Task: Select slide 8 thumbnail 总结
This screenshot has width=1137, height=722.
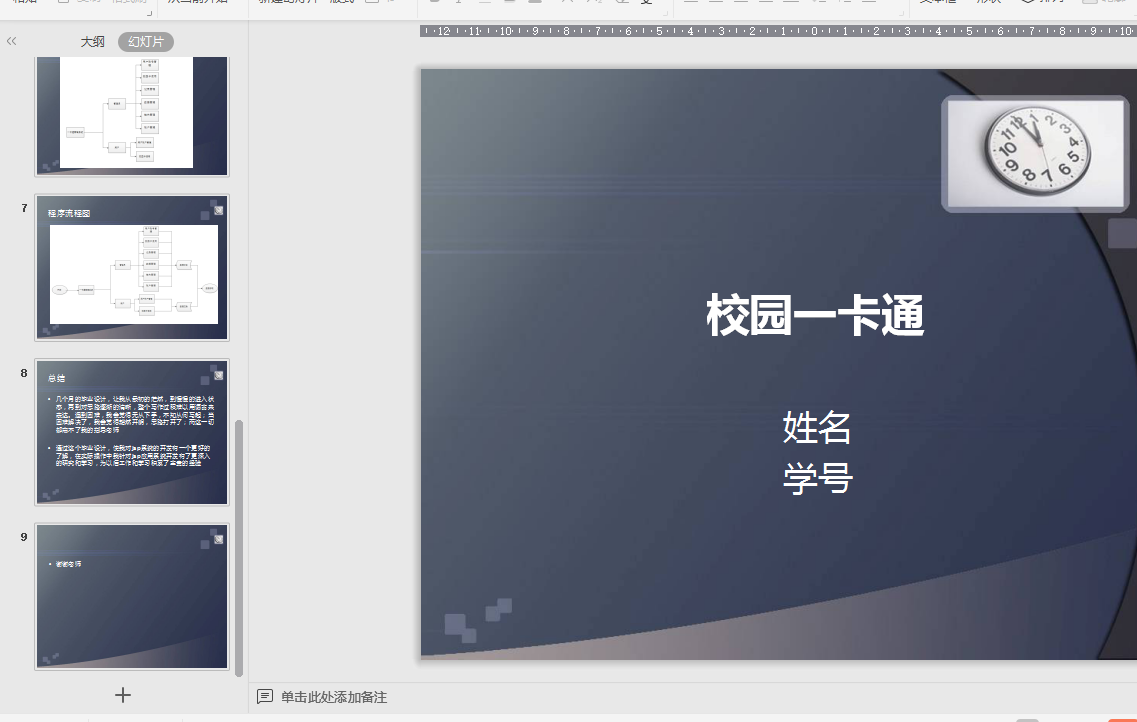Action: [x=132, y=432]
